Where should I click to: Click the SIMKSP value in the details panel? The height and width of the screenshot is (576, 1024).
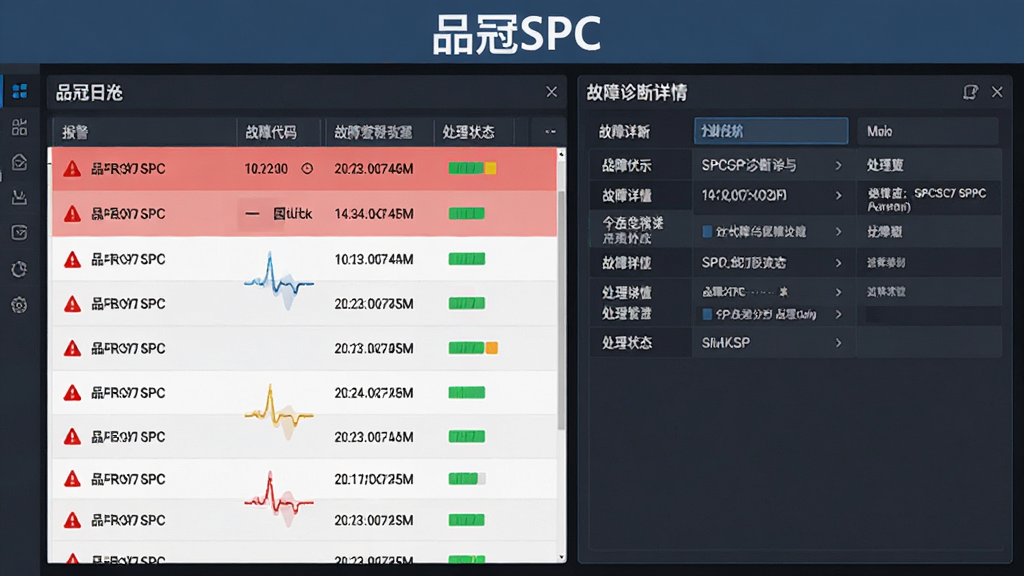point(726,343)
